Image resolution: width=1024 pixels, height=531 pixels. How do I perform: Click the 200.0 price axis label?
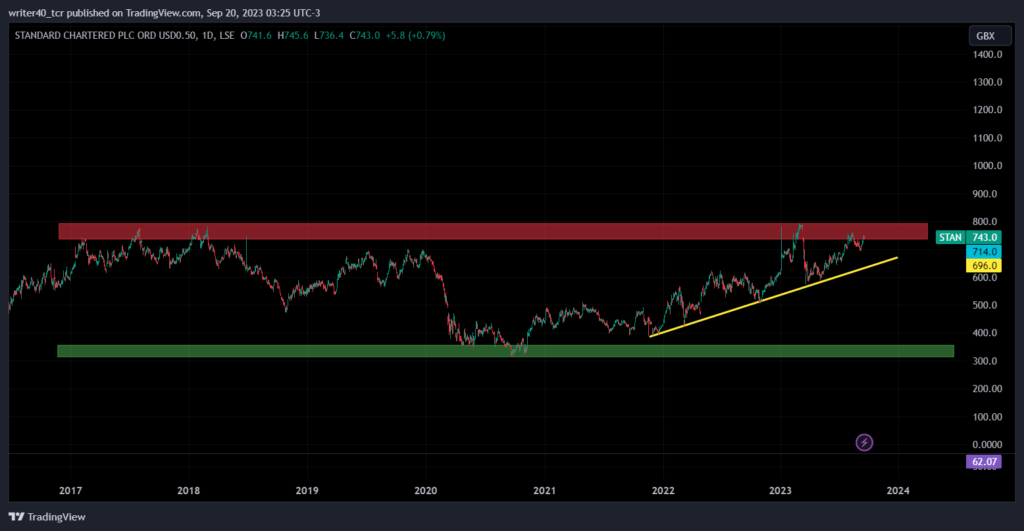(987, 389)
